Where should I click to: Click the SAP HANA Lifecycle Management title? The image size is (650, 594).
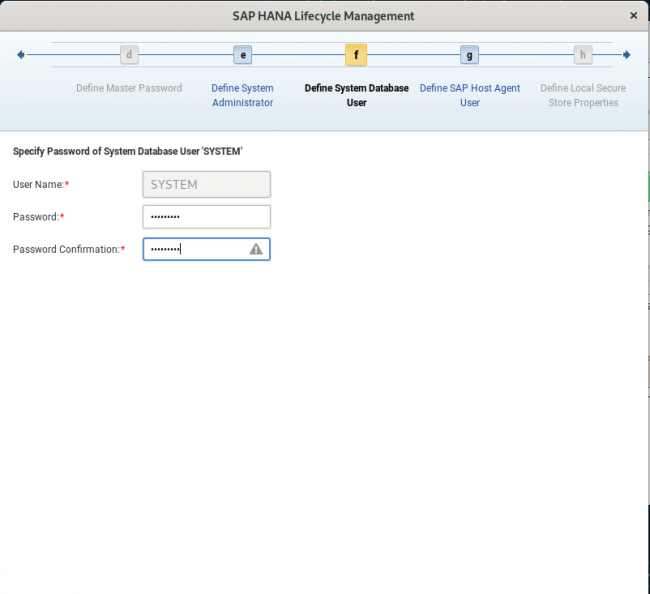pyautogui.click(x=323, y=16)
